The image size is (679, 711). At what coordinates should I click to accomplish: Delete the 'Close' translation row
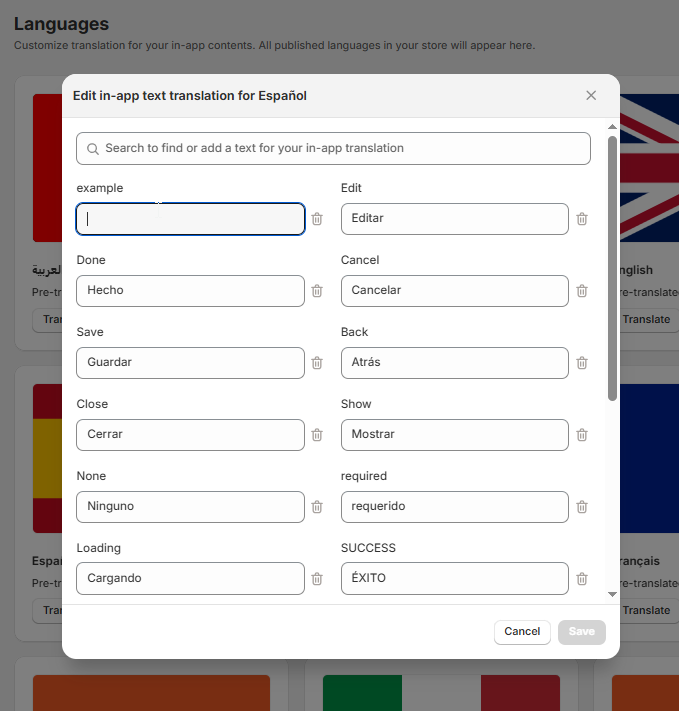tap(317, 435)
